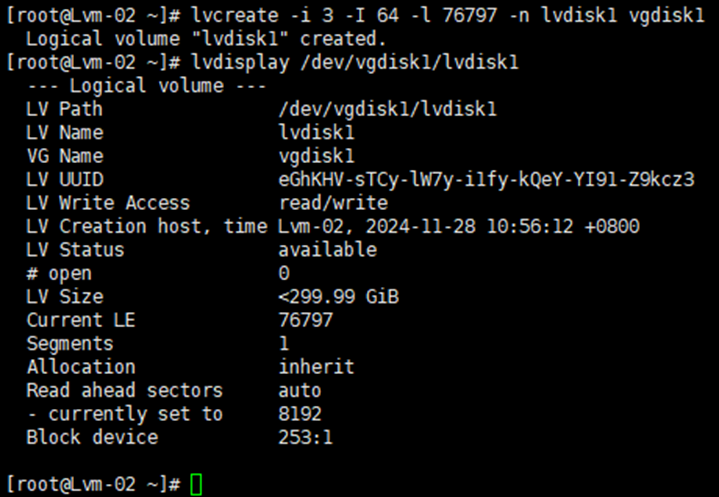Click the Read ahead sectors value 'auto'
The height and width of the screenshot is (497, 719).
300,390
